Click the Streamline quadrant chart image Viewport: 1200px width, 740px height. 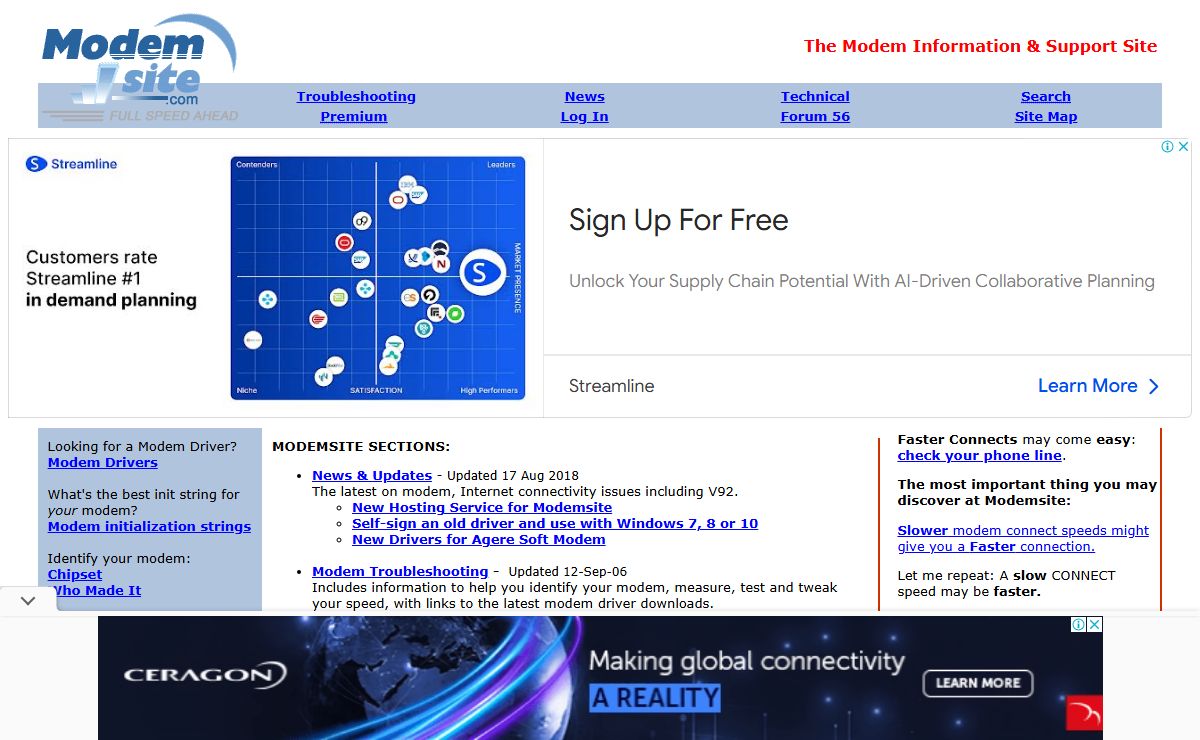pos(377,278)
